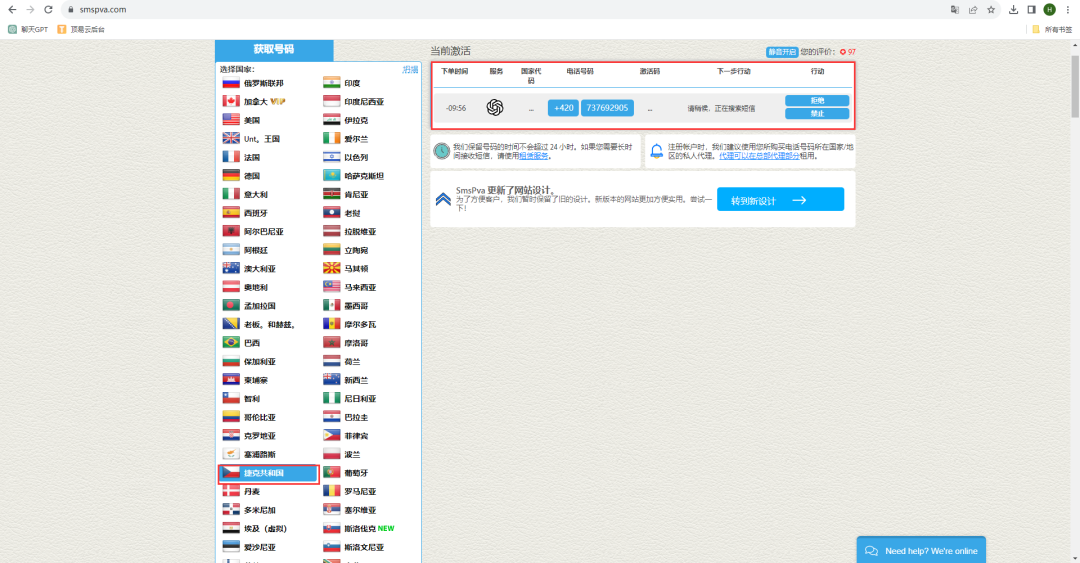
Task: Copy the +420 country code button
Action: tap(563, 108)
